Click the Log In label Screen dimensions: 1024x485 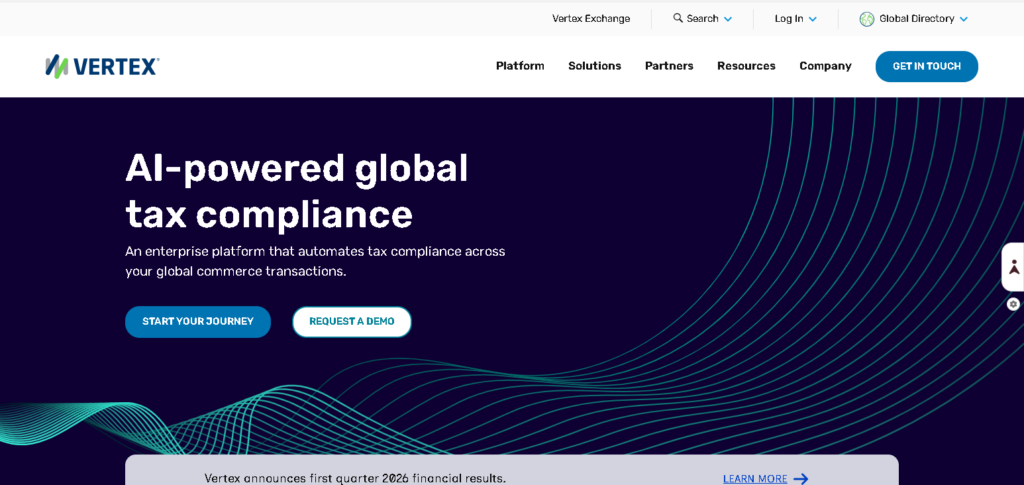(789, 18)
